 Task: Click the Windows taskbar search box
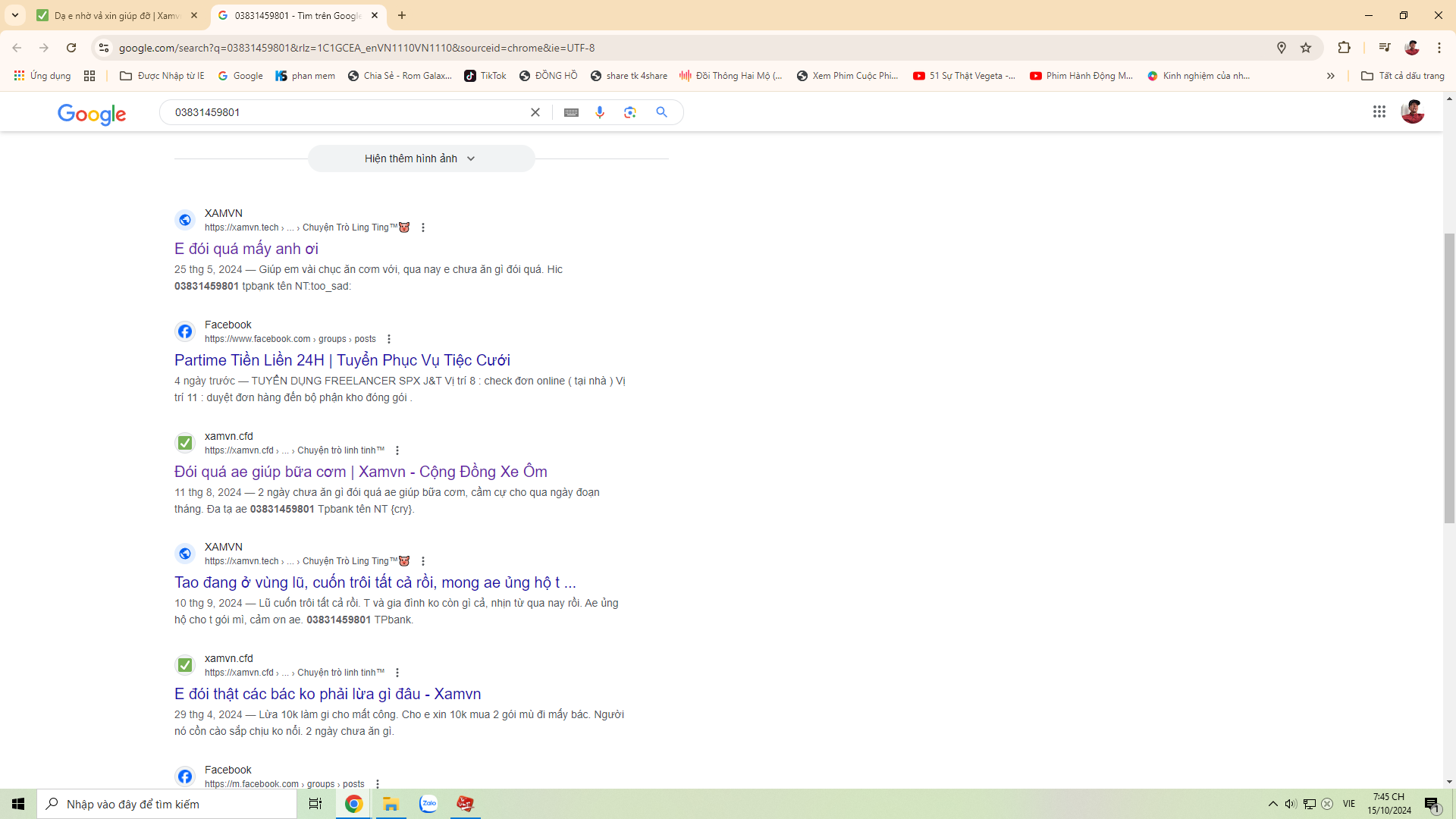167,804
